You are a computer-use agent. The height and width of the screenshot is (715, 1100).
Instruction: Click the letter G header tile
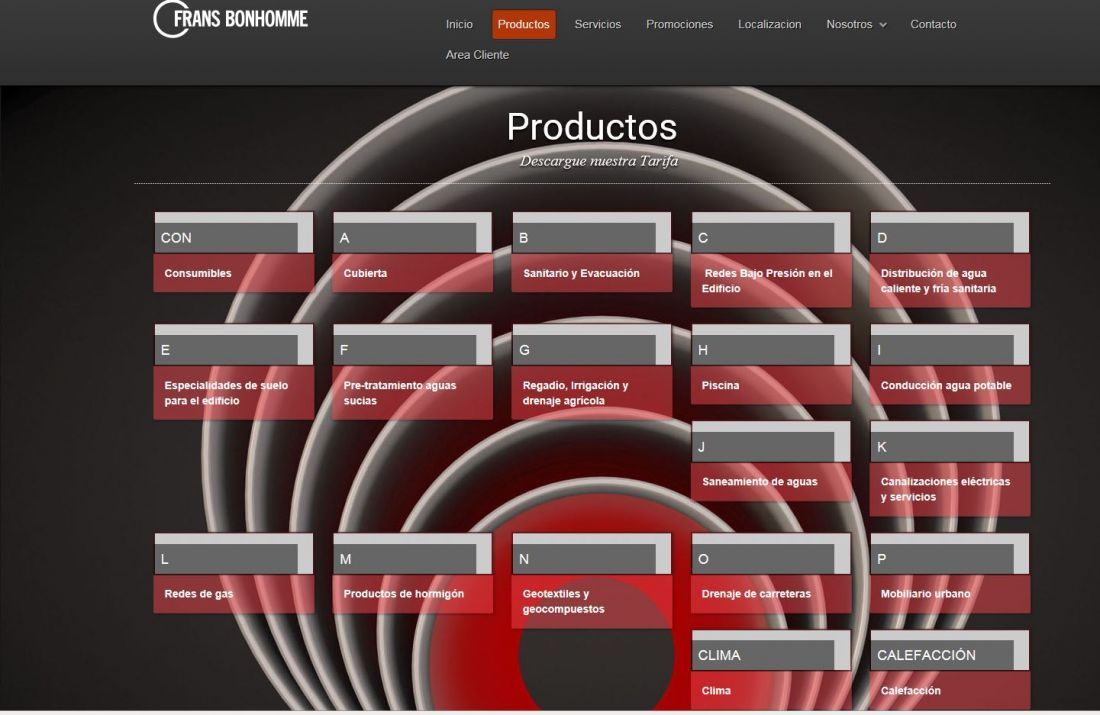pyautogui.click(x=592, y=345)
